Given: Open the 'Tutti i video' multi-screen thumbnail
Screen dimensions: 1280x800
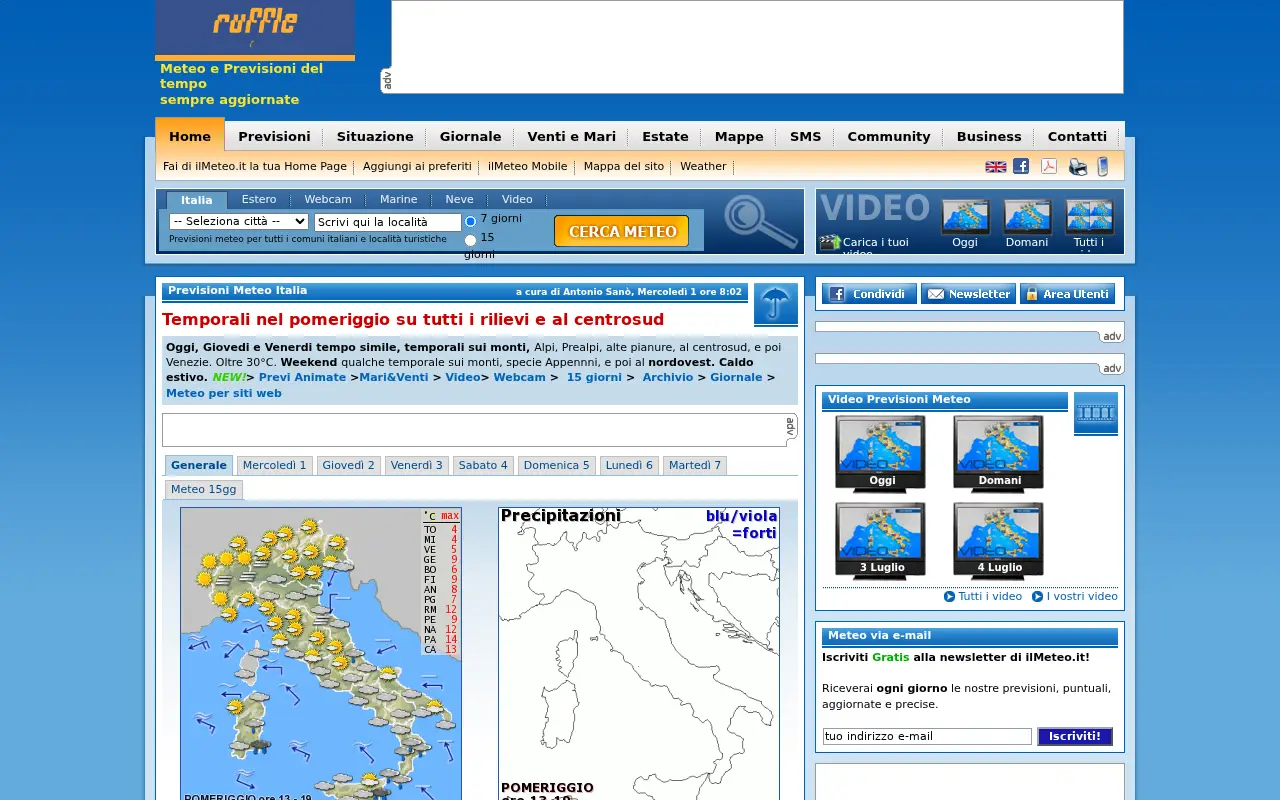Looking at the screenshot, I should click(1089, 217).
